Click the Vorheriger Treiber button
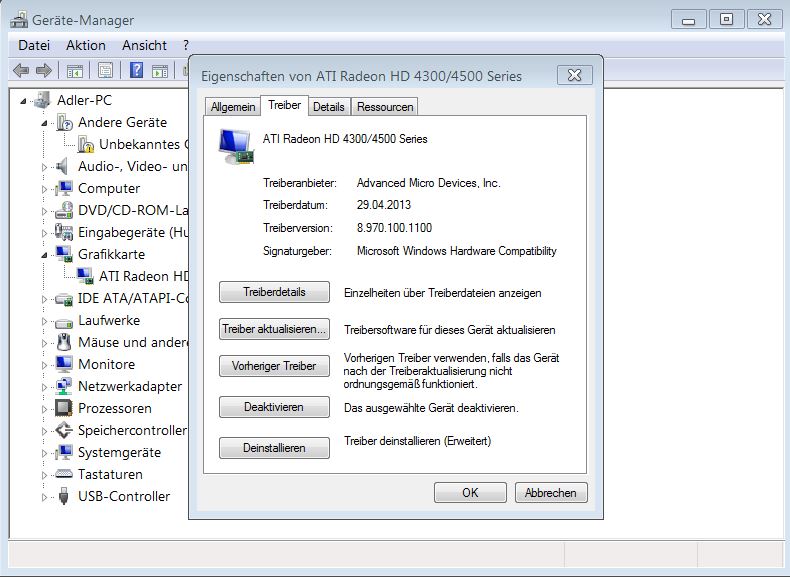 (274, 366)
